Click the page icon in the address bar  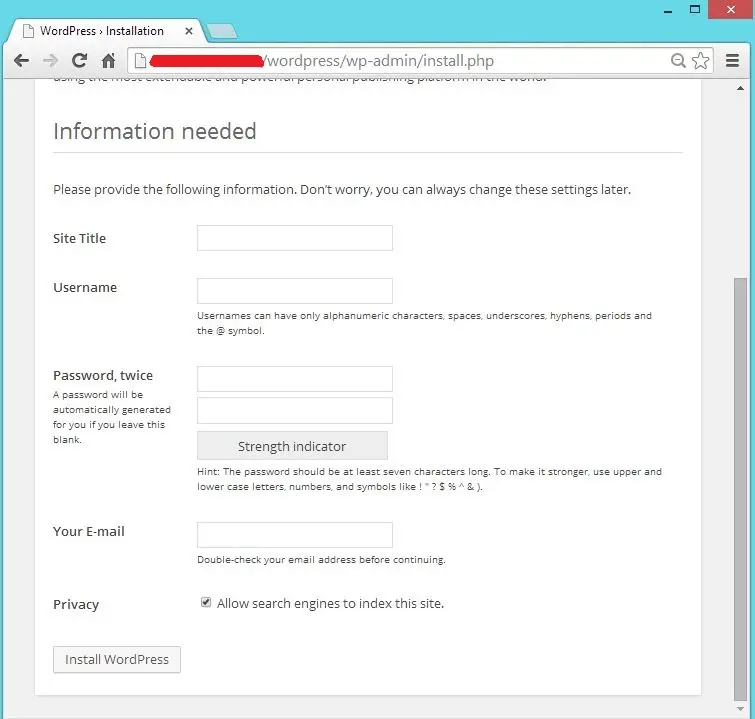click(140, 61)
